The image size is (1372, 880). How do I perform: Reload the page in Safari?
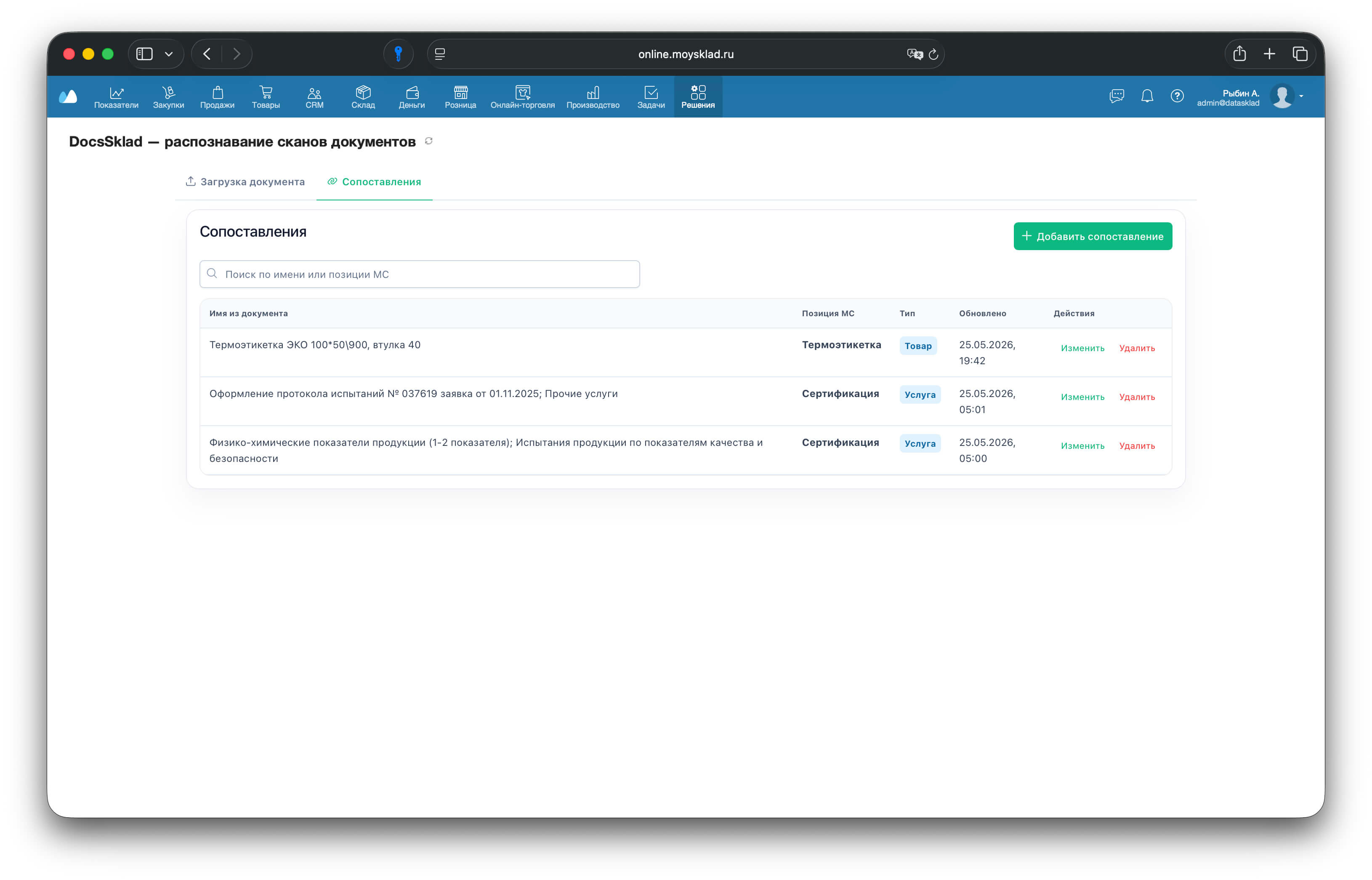tap(933, 54)
